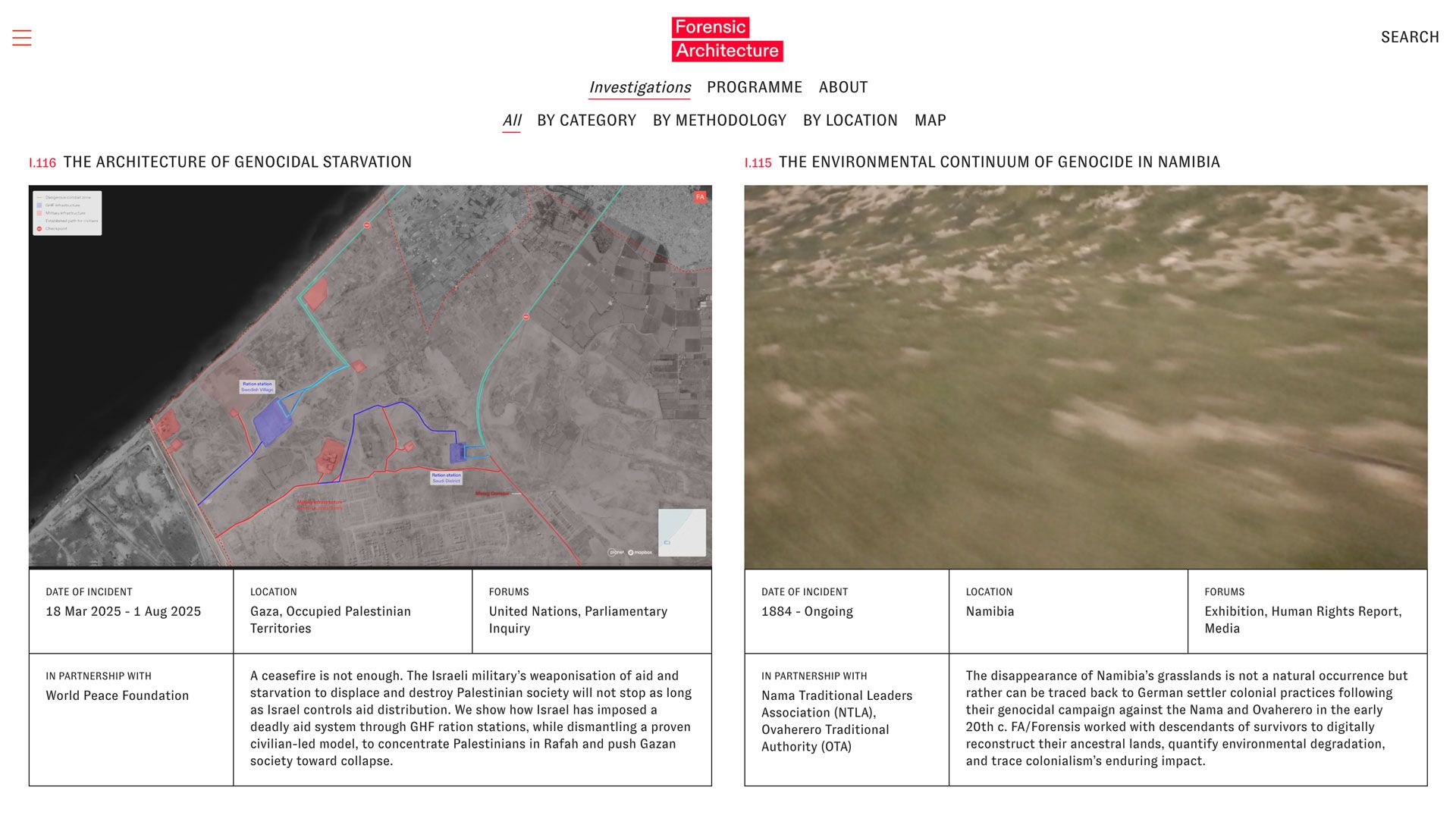Switch to the Map view
Screen dimensions: 1456x825
coord(930,121)
